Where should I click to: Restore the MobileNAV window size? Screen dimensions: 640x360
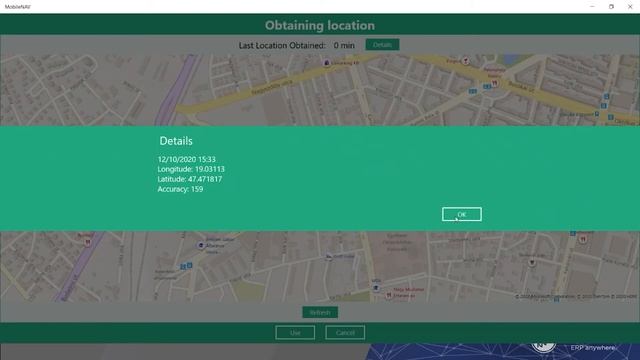[x=611, y=7]
